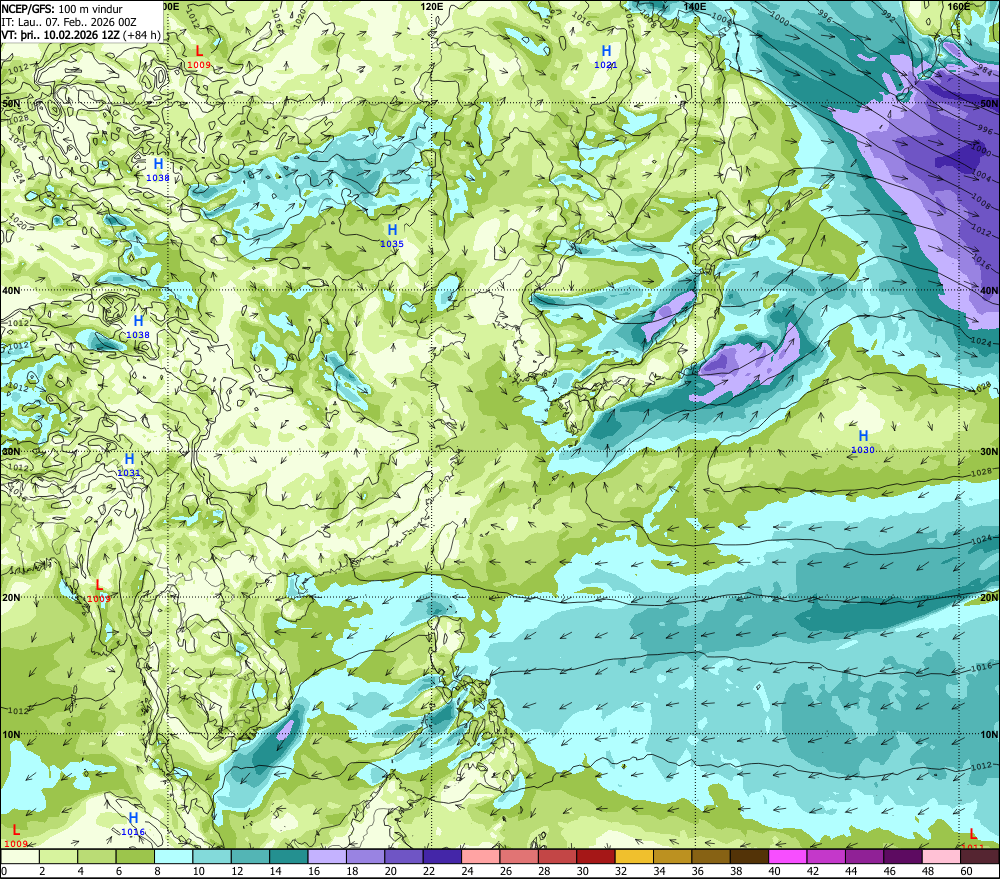Screen dimensions: 1000x879
Task: Pick the lavender 16–18 legend swatch
Action: pos(327,856)
